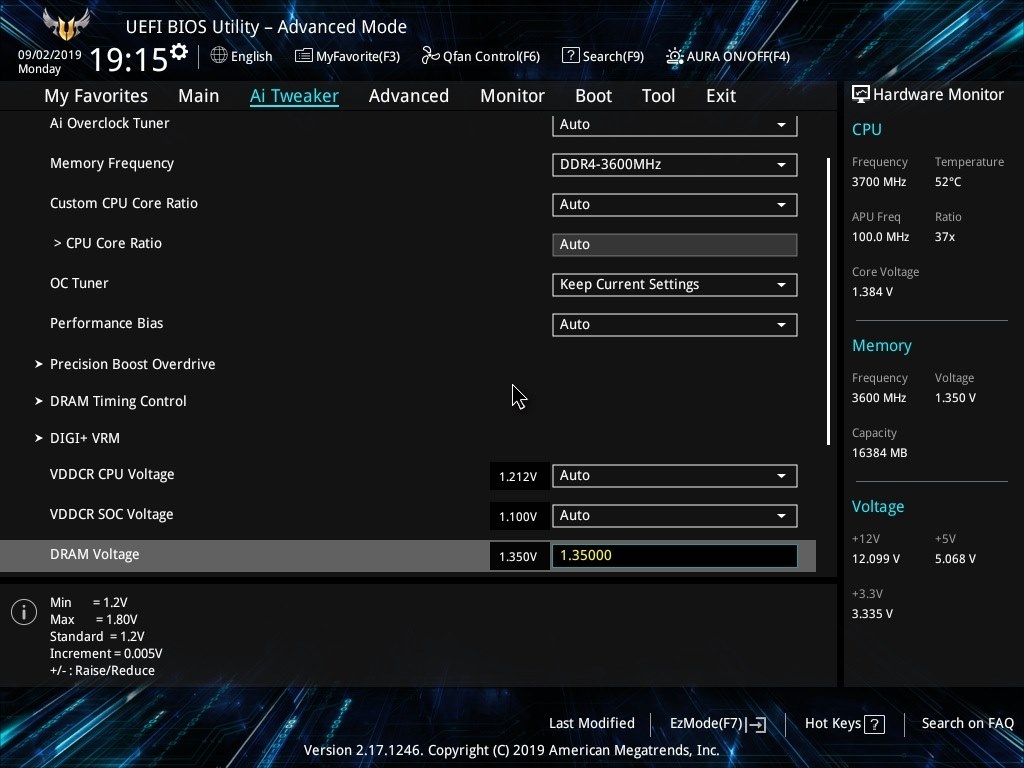
Task: Click the Core Voltage 1.384 V value
Action: 872,292
